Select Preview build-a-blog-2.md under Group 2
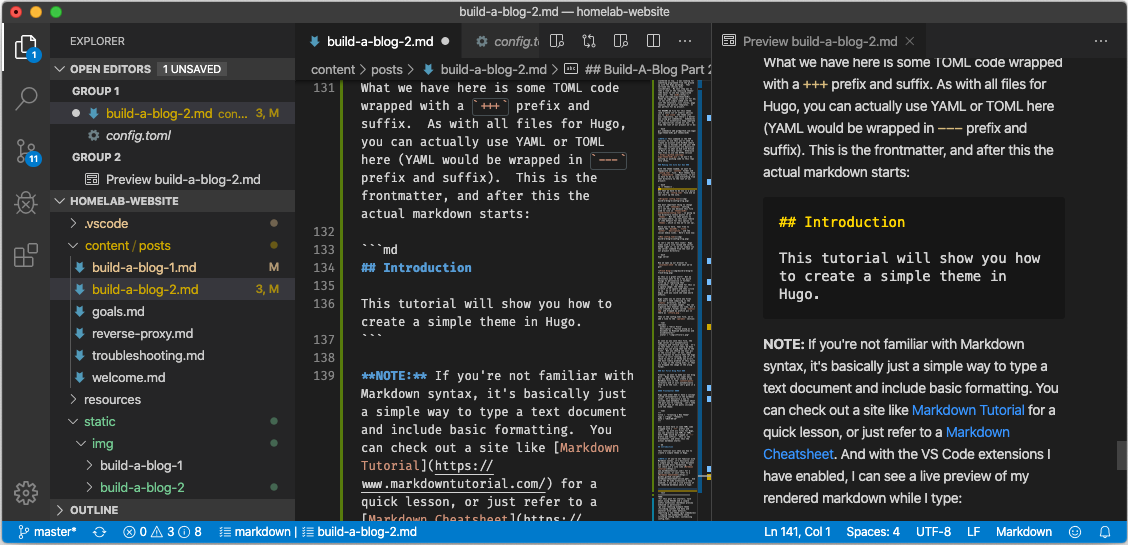This screenshot has height=545, width=1128. click(173, 179)
